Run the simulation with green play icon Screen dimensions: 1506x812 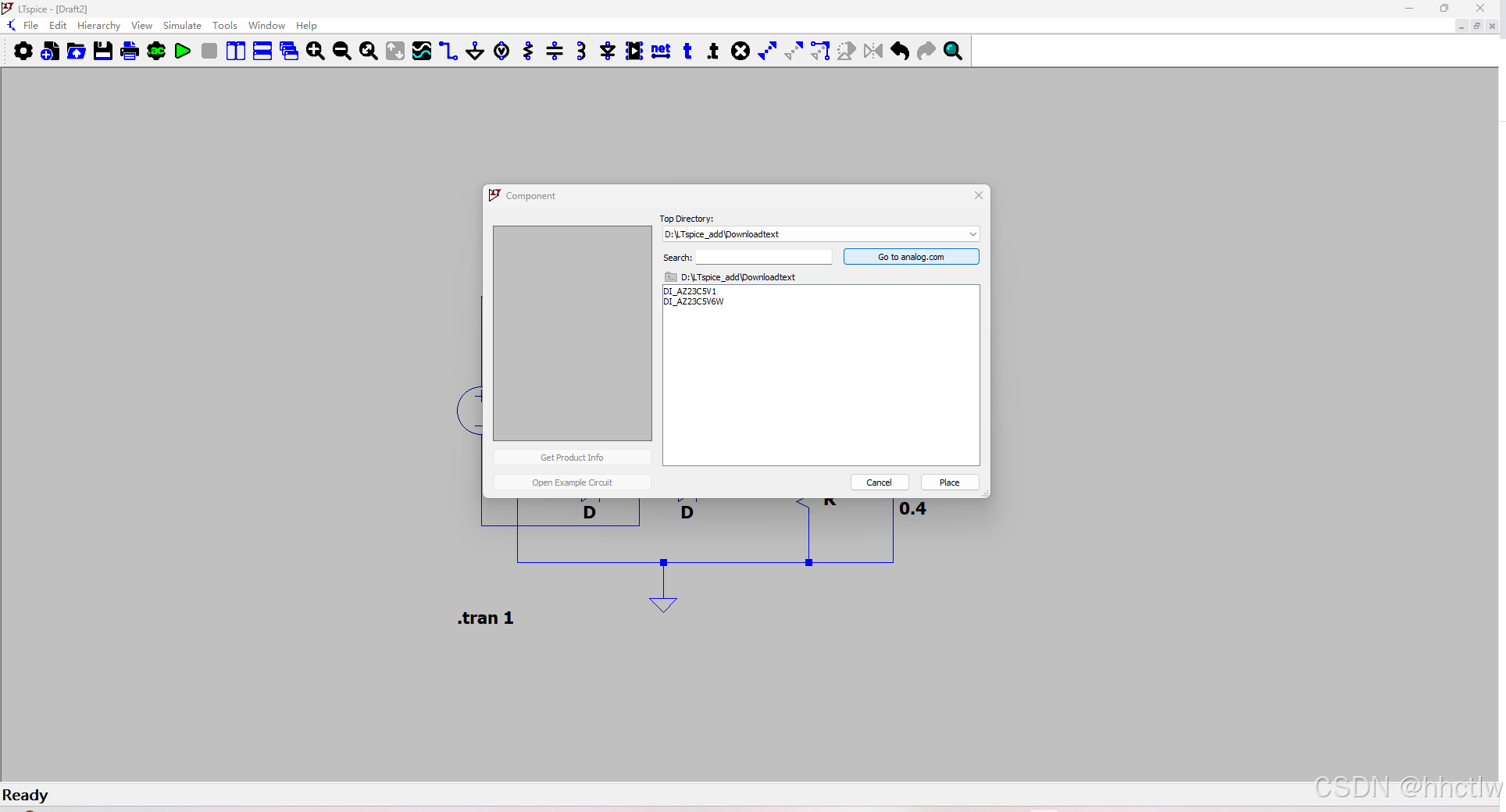[x=183, y=52]
